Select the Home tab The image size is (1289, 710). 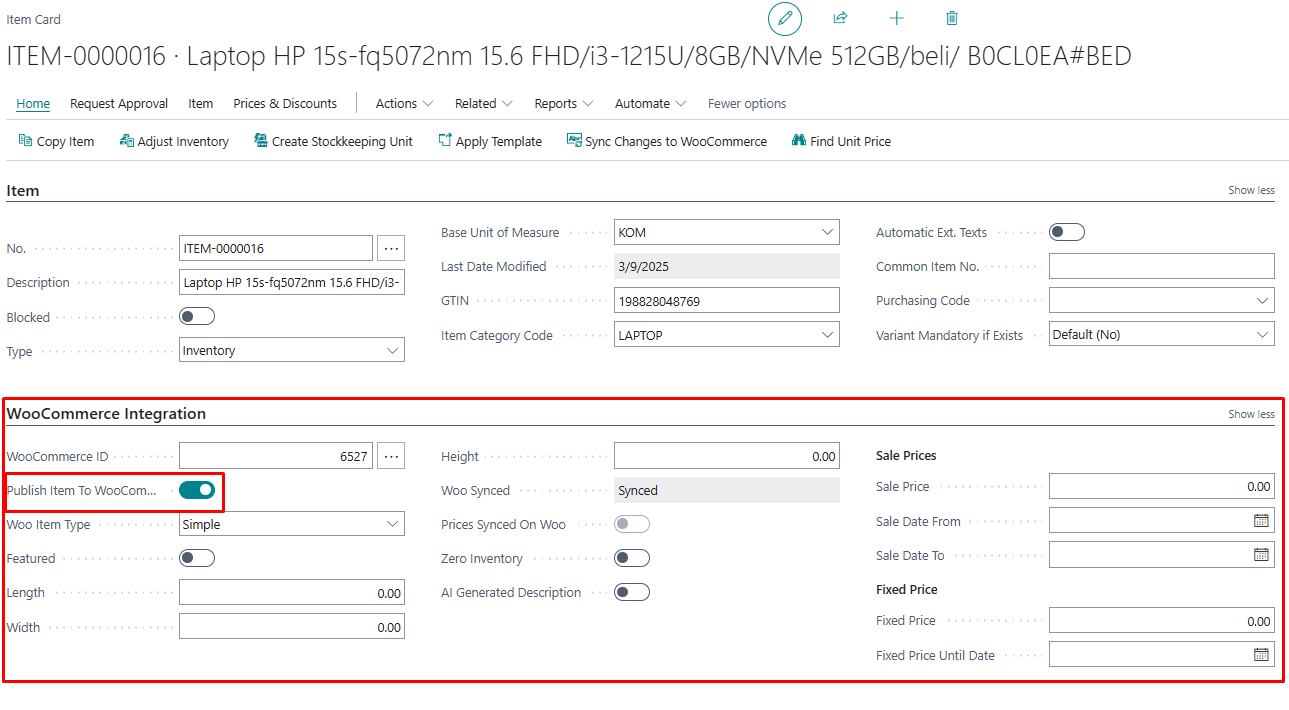point(33,104)
